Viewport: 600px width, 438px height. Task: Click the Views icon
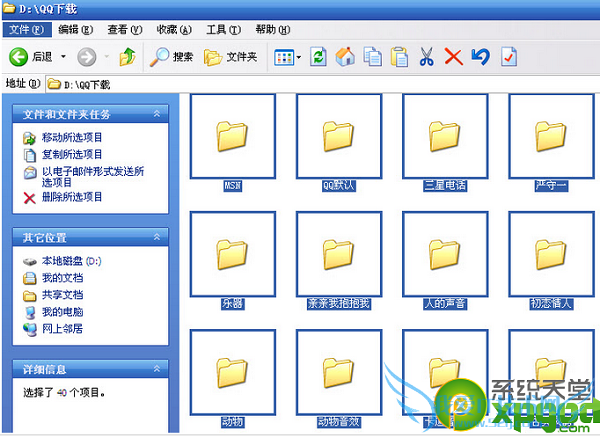[284, 57]
